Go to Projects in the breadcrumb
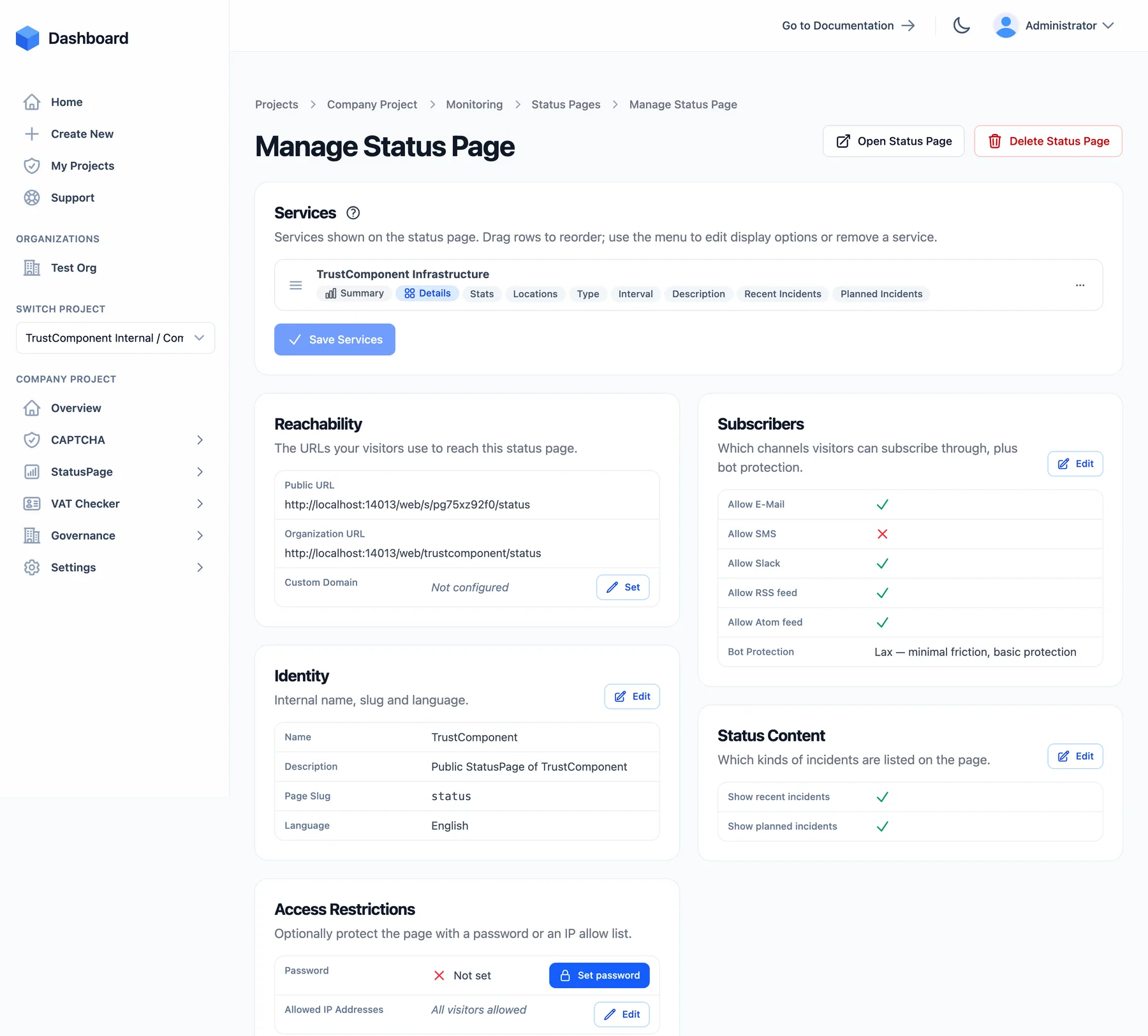 coord(276,105)
